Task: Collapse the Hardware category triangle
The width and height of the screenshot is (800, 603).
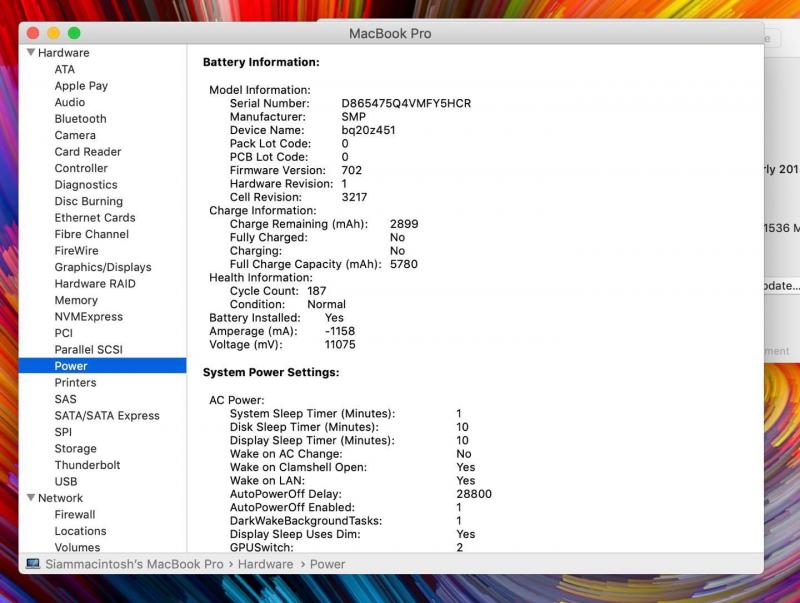Action: [31, 53]
